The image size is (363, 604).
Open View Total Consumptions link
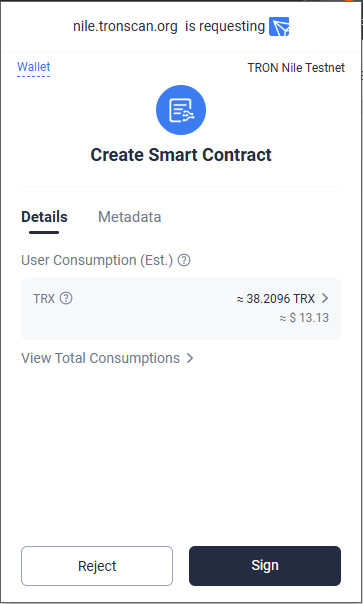pyautogui.click(x=101, y=358)
